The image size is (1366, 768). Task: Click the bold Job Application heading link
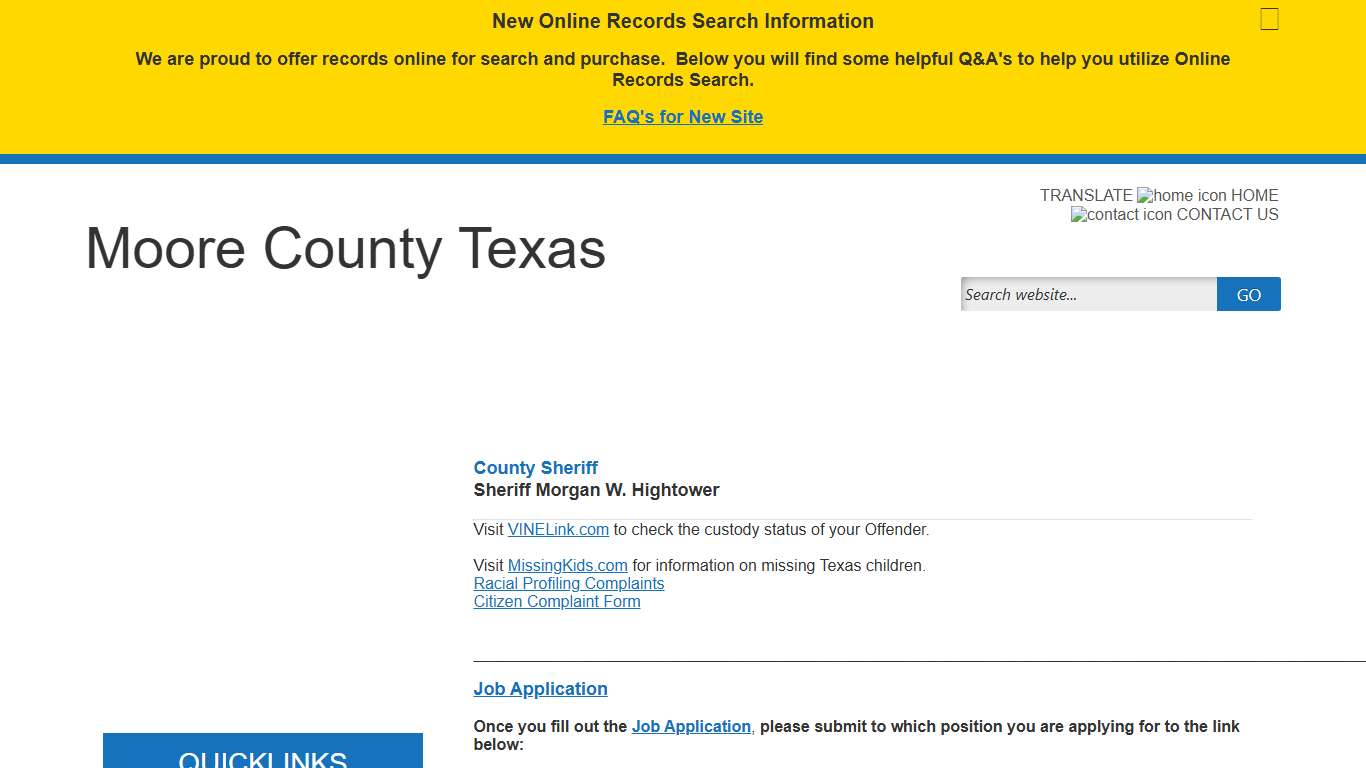[x=540, y=689]
